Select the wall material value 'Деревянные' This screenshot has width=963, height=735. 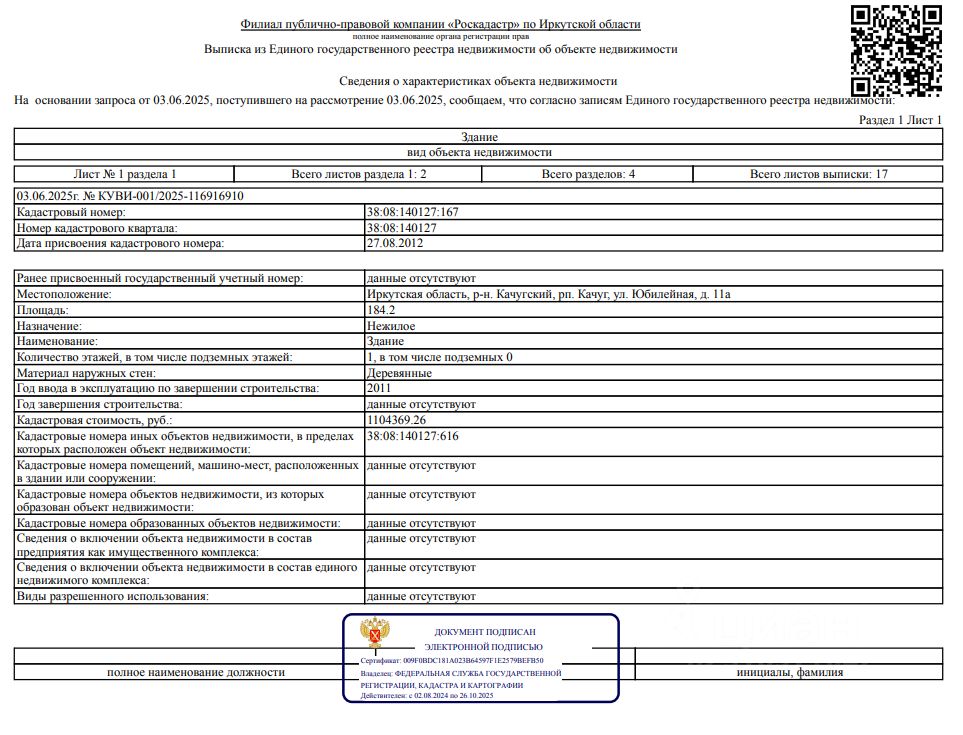399,373
